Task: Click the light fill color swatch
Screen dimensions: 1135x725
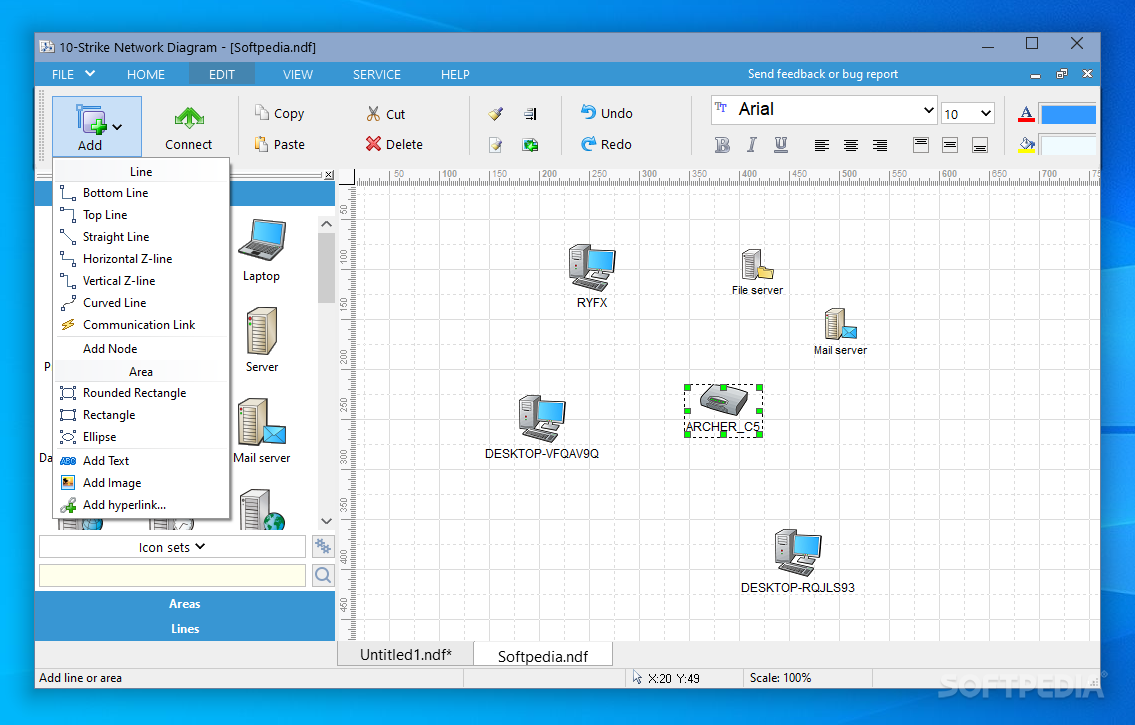Action: coord(1068,145)
